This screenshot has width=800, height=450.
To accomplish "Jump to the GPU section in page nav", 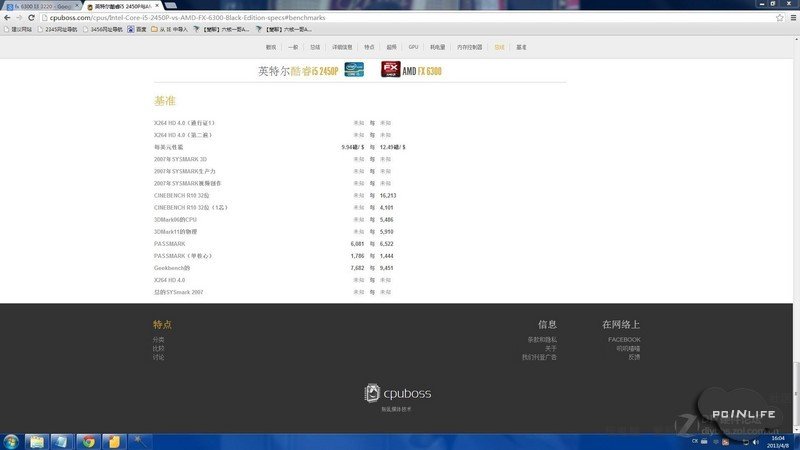I will pyautogui.click(x=413, y=47).
